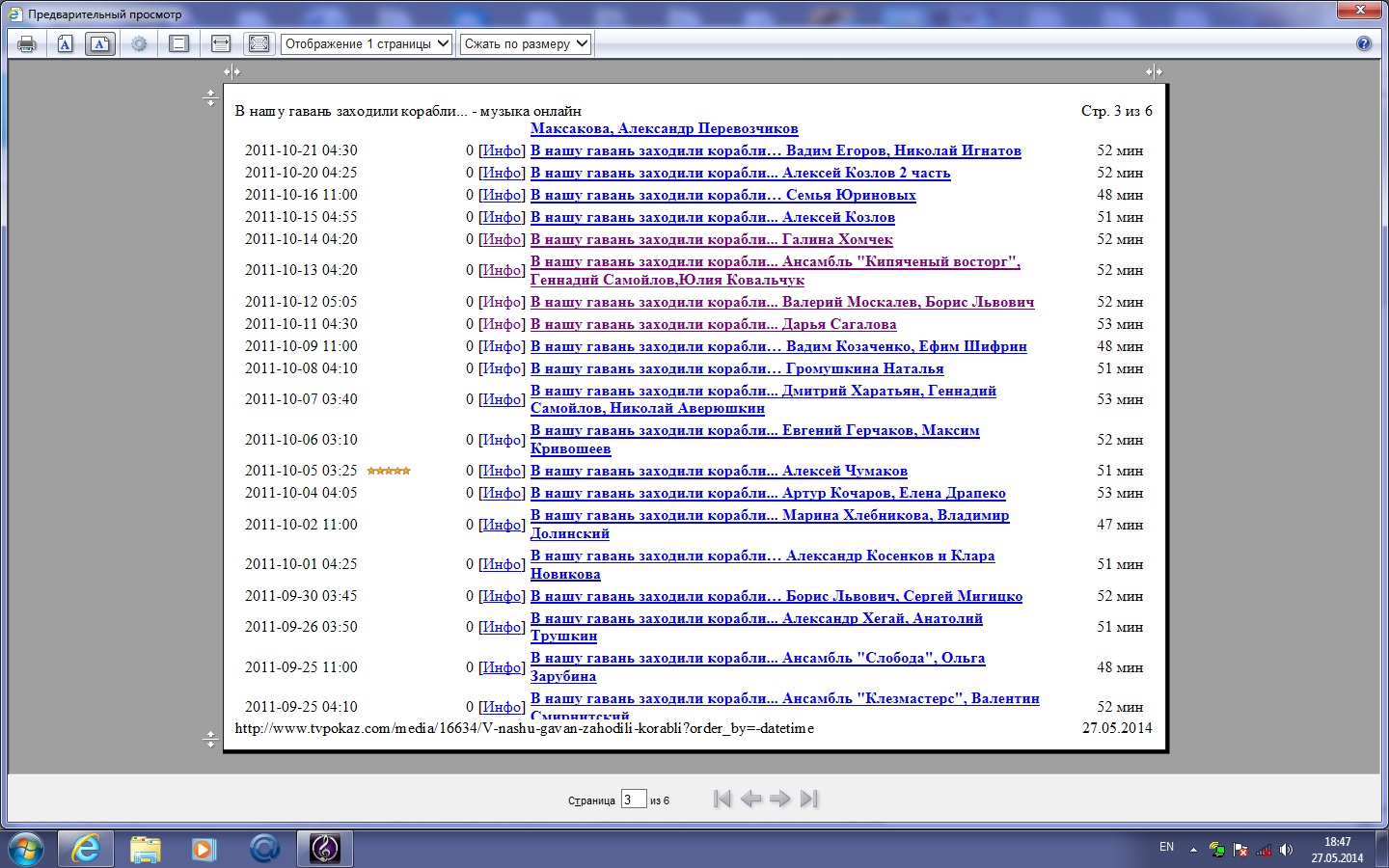The image size is (1389, 868).
Task: Click the tray volume speaker icon
Action: pyautogui.click(x=1286, y=850)
